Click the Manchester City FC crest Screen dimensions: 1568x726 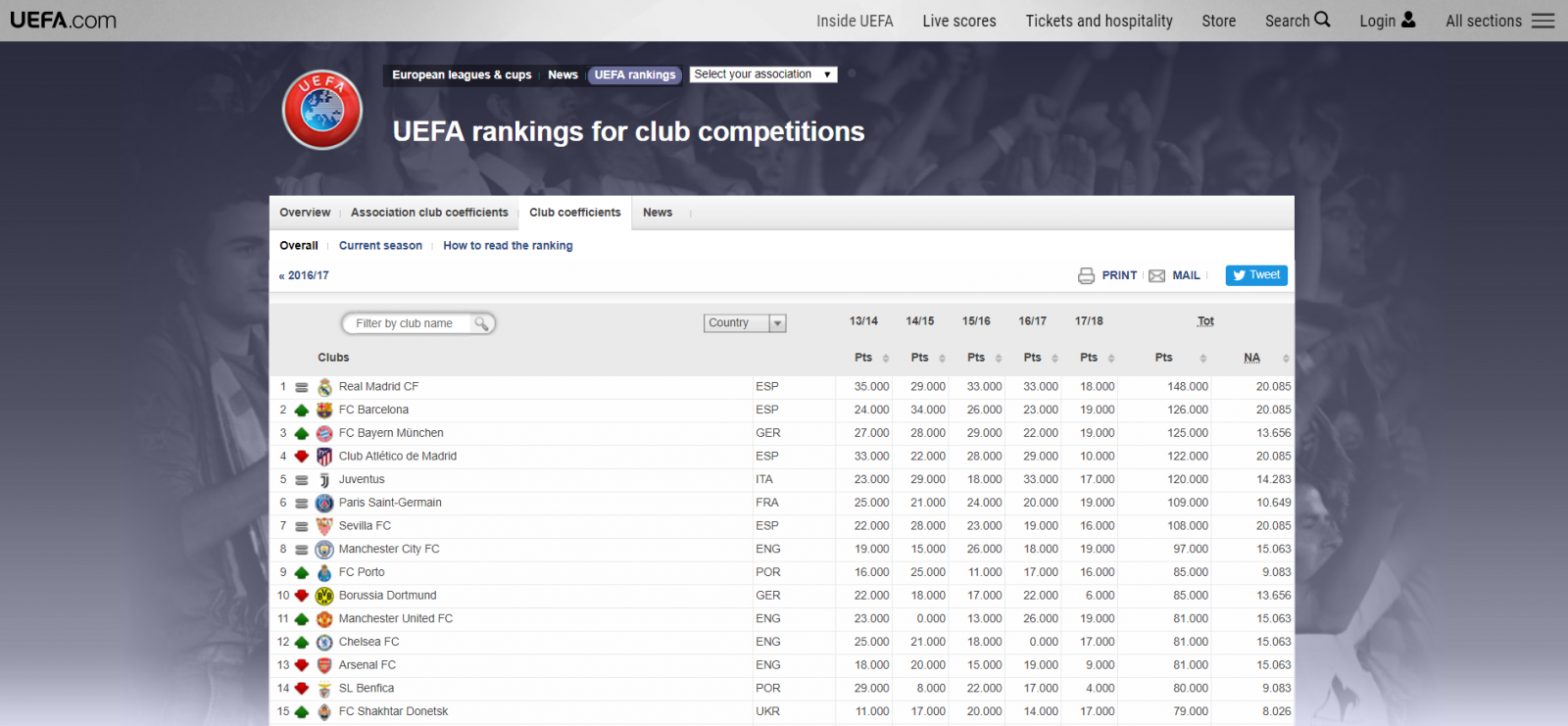click(x=324, y=550)
